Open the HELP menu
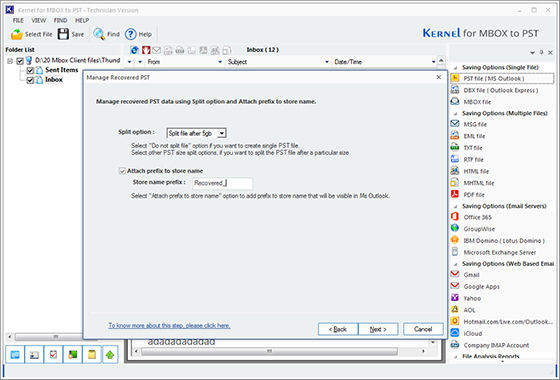560x380 pixels. tap(82, 20)
